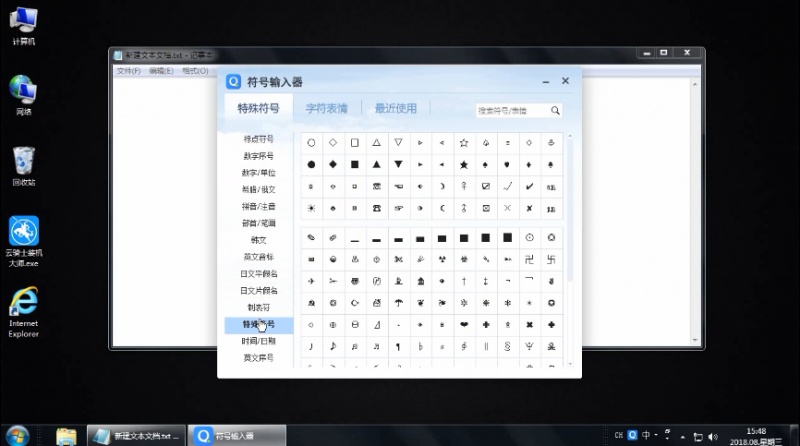Insert the scissors ✂ symbol
The image size is (800, 446).
pyautogui.click(x=333, y=281)
